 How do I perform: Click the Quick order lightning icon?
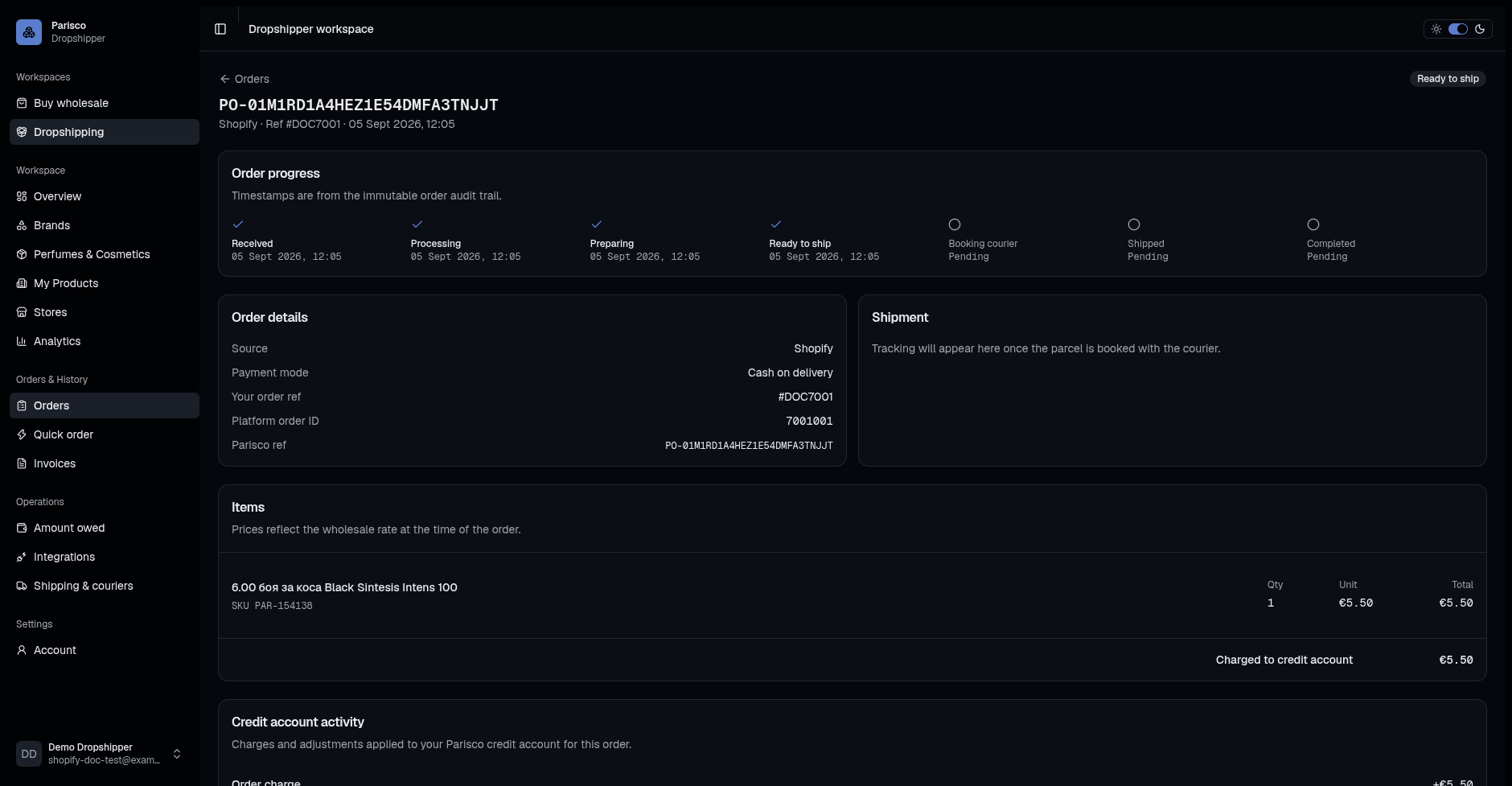click(x=22, y=434)
